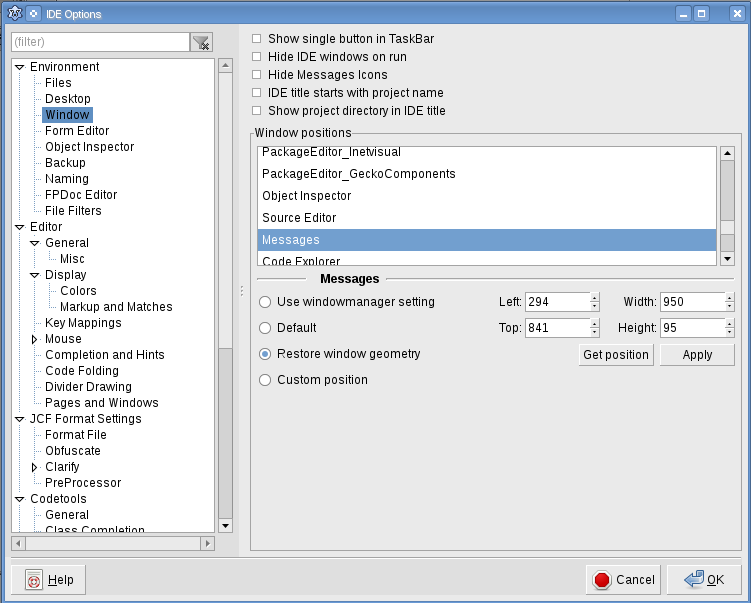Click the Apply button
This screenshot has width=751, height=603.
[697, 355]
